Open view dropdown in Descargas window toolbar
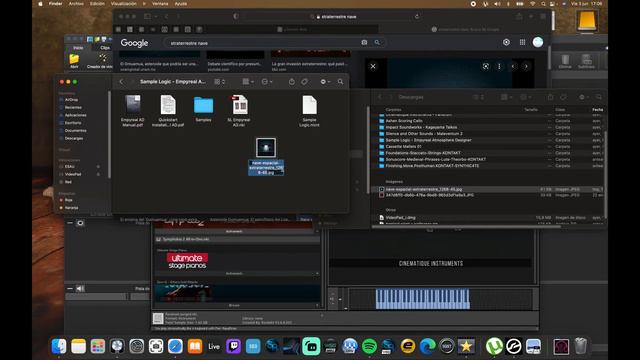This screenshot has height=360, width=640. pos(478,97)
